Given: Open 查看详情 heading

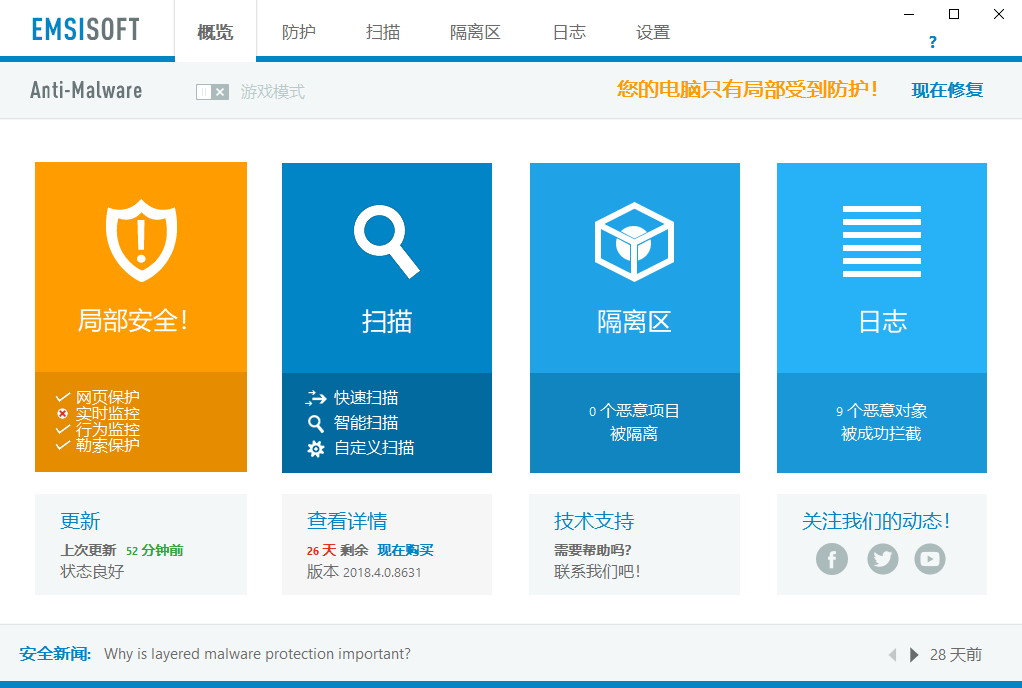Looking at the screenshot, I should point(347,521).
